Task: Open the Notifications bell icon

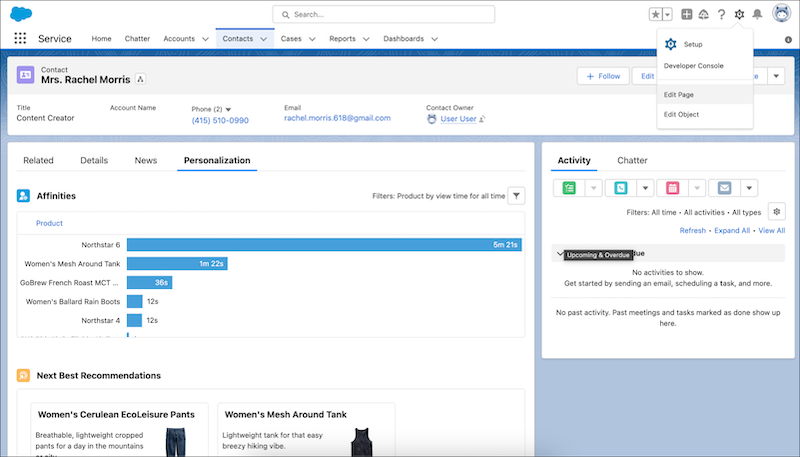Action: coord(757,14)
